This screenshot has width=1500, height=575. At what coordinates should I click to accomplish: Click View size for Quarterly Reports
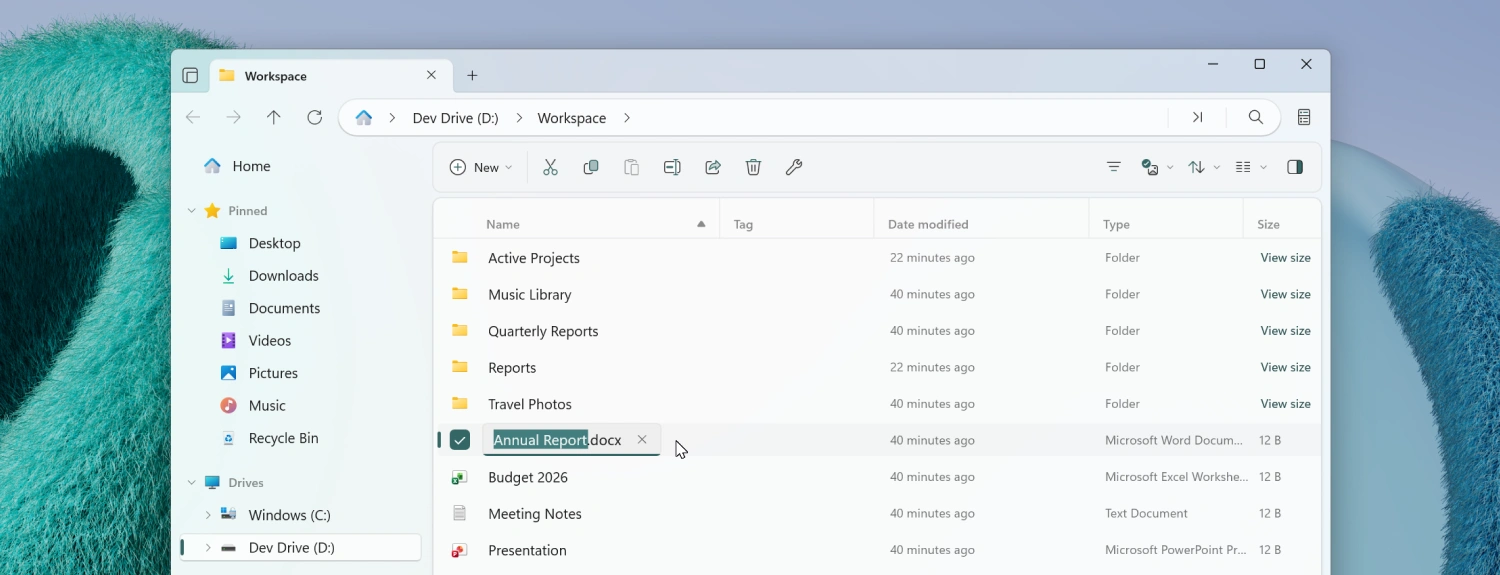1285,331
